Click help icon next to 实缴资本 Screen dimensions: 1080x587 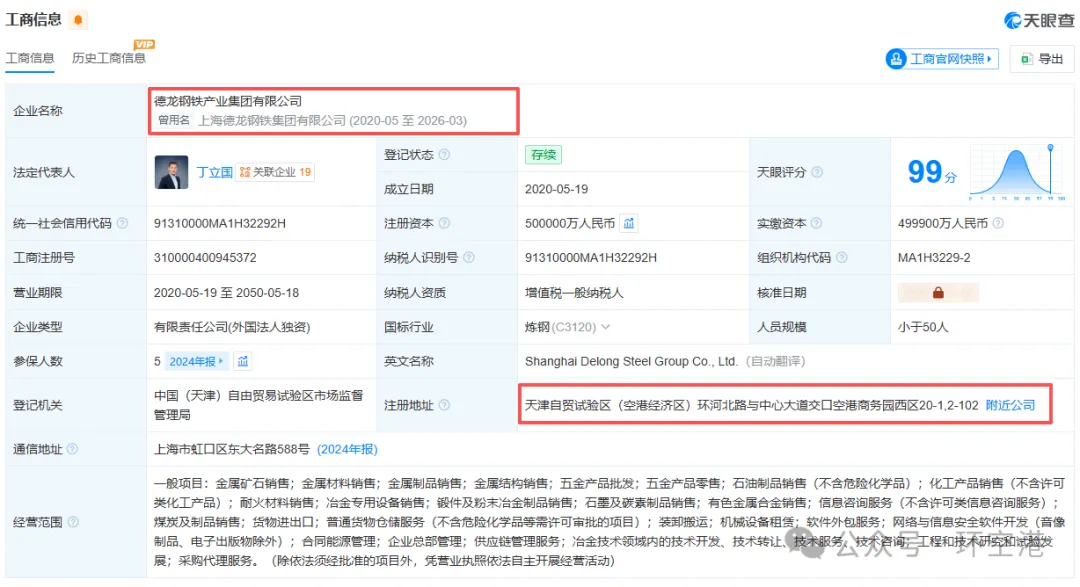coord(816,223)
